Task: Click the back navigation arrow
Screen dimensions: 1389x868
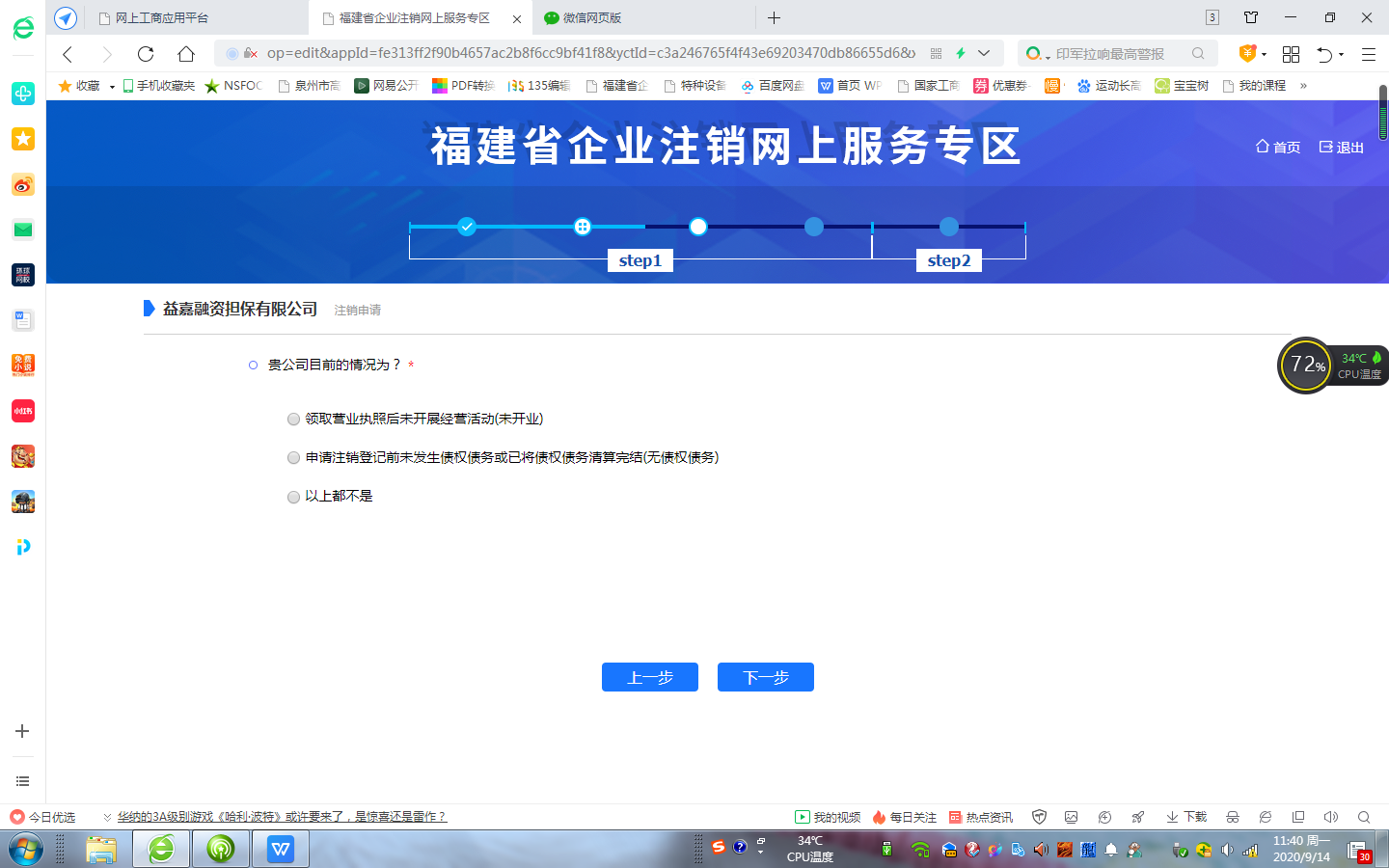Action: pos(68,54)
